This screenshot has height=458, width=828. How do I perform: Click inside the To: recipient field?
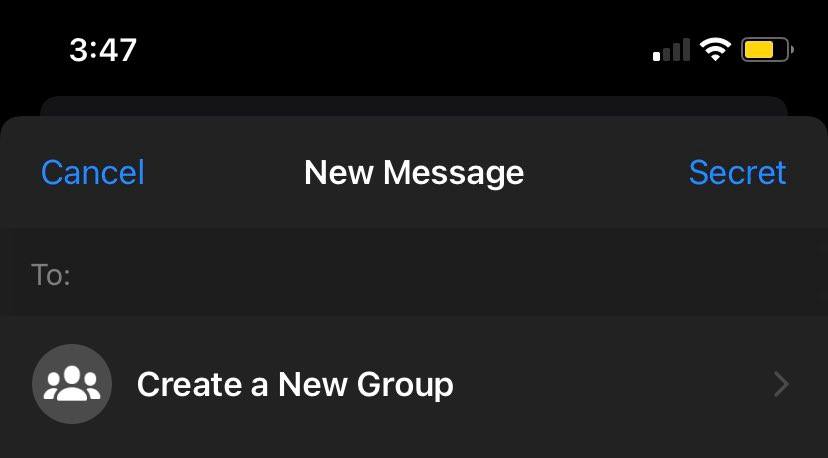[x=414, y=274]
